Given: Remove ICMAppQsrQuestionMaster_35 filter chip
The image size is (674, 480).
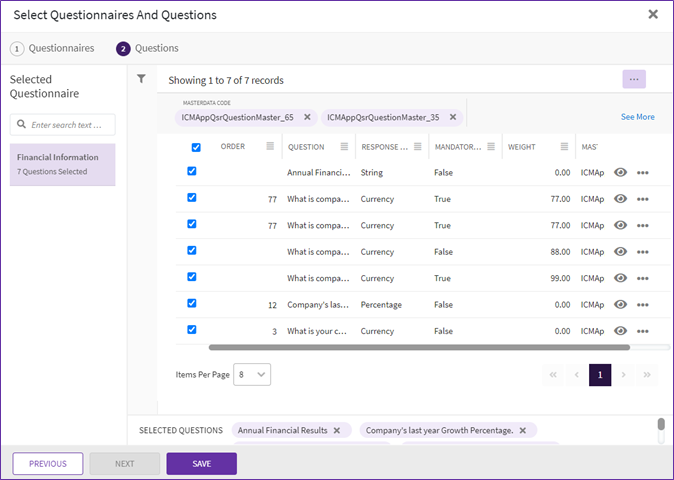Looking at the screenshot, I should point(452,117).
